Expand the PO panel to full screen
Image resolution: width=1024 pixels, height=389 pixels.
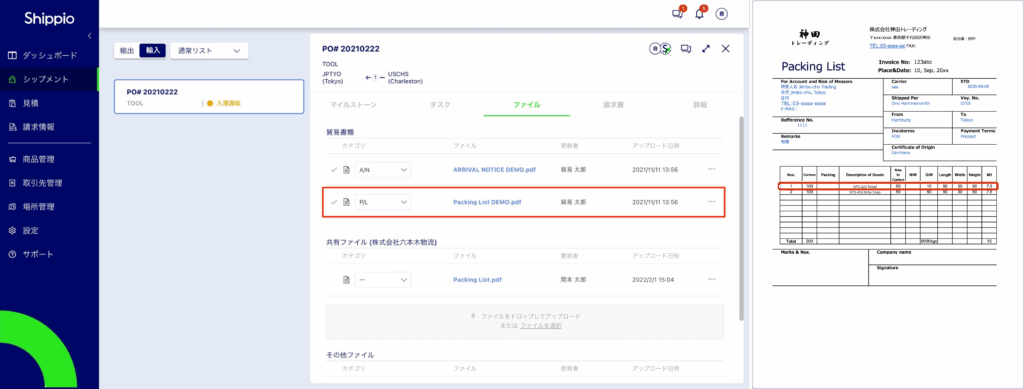[x=705, y=49]
